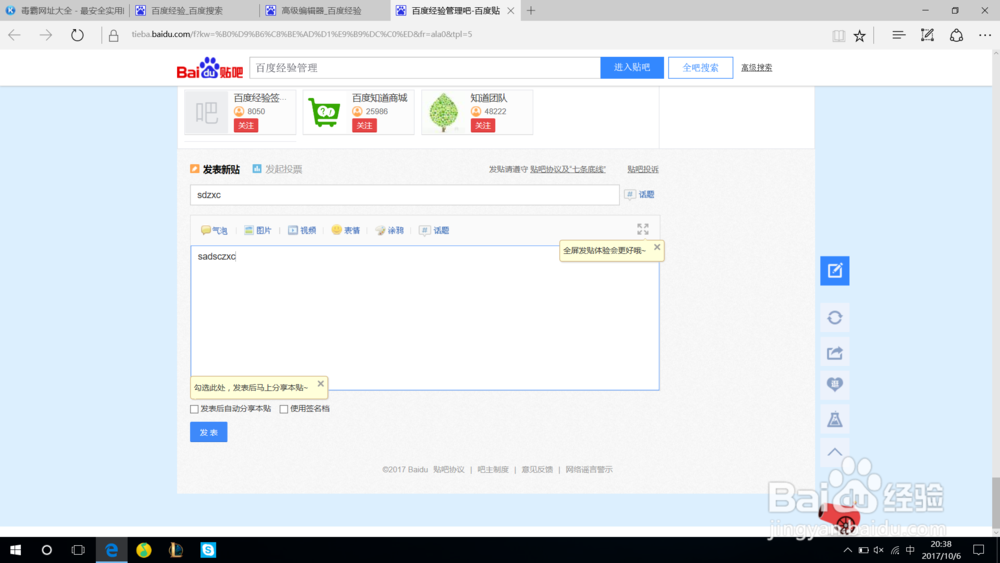Viewport: 1000px width, 563px height.
Task: Click the sidebar flask lab icon
Action: pos(835,419)
